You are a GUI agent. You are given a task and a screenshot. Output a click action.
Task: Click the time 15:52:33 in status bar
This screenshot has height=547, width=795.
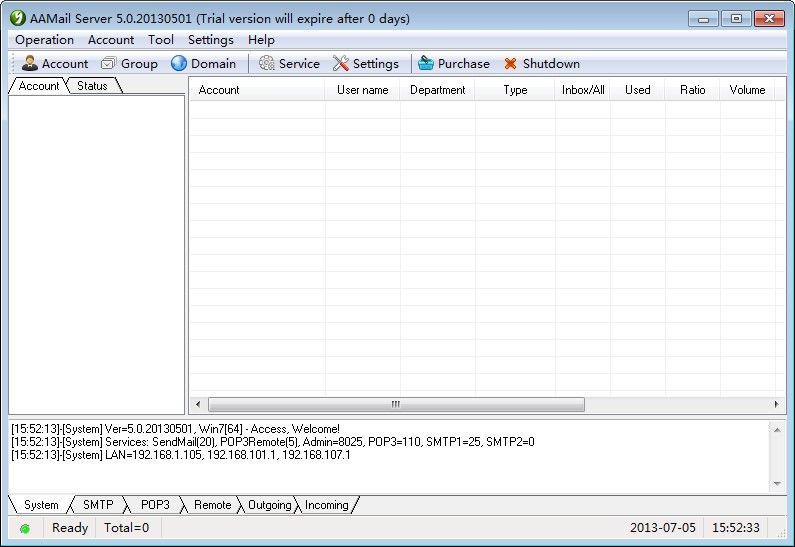736,528
